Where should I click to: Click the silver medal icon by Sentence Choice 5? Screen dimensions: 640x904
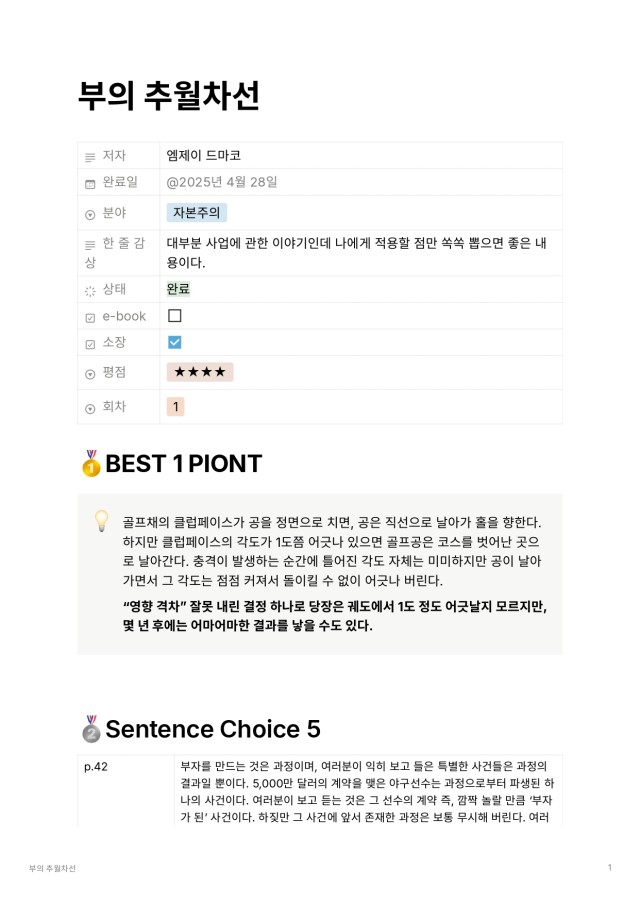pos(91,728)
